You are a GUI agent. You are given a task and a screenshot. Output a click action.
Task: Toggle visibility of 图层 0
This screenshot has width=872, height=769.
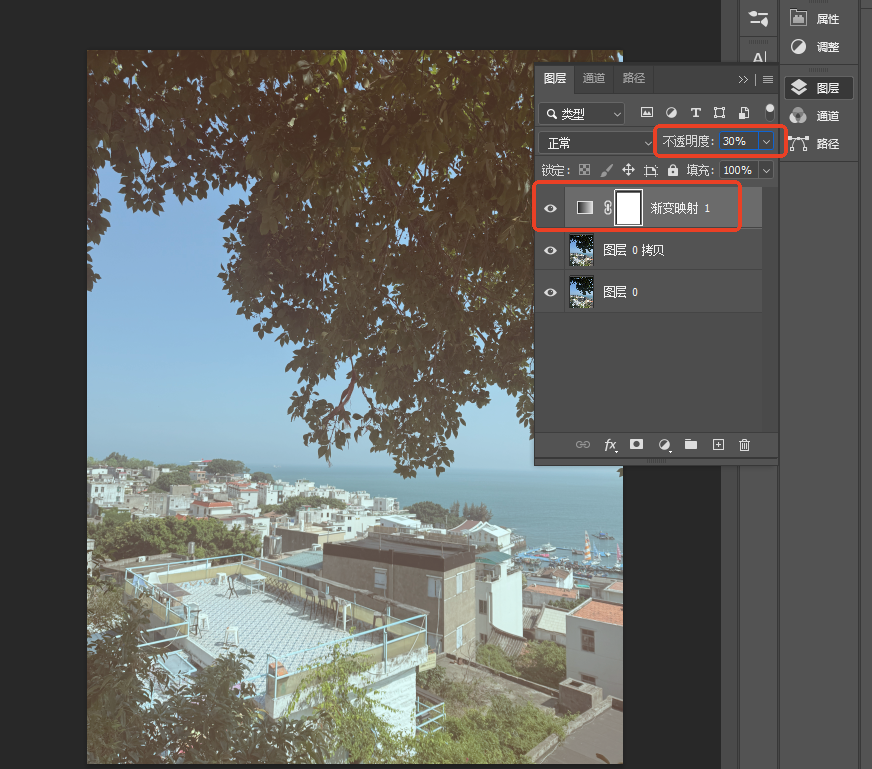pos(550,292)
